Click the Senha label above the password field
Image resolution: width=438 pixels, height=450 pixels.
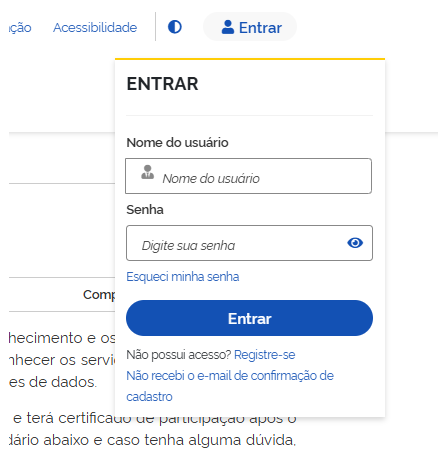tap(145, 210)
